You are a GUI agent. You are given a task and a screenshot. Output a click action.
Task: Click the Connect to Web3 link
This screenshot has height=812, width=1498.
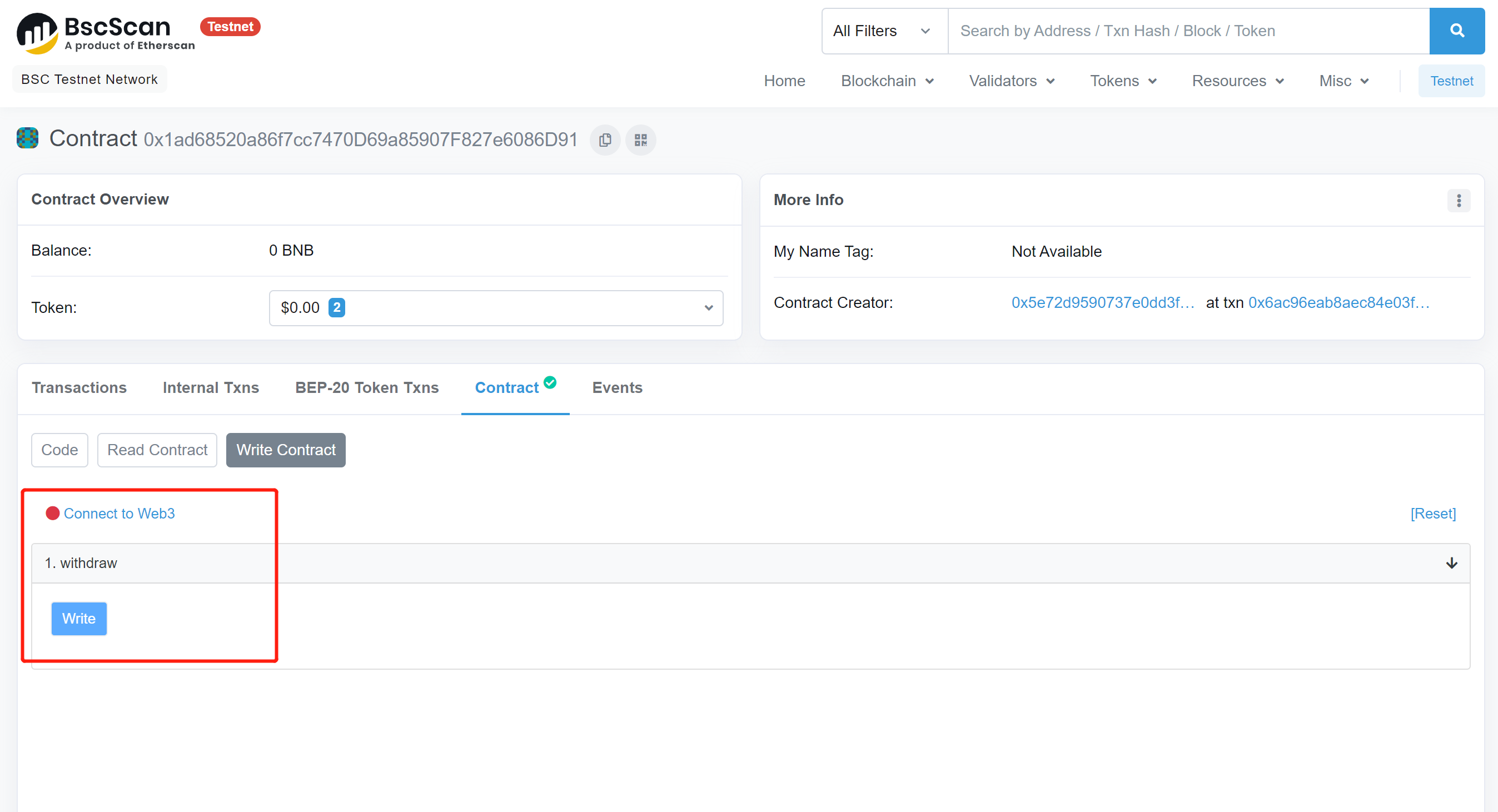pos(119,513)
